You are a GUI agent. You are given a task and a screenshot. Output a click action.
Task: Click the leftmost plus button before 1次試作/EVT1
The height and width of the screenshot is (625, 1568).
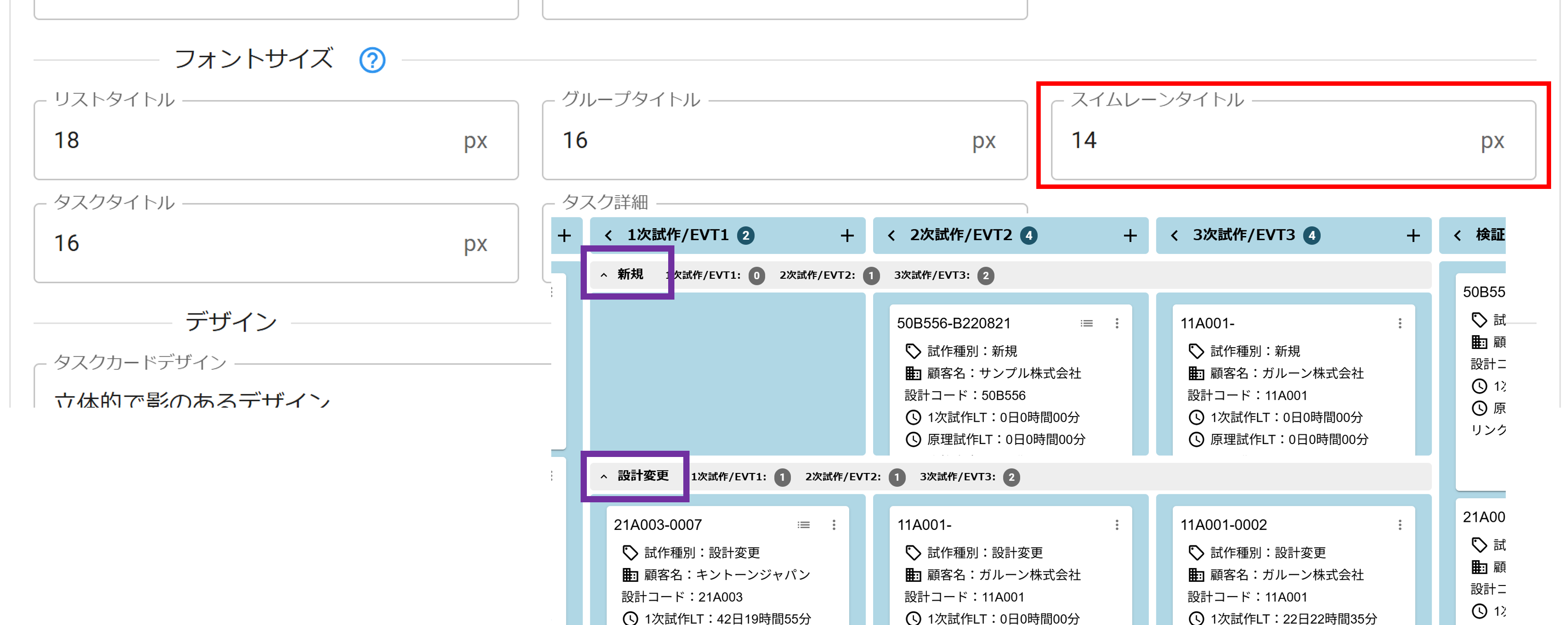564,236
